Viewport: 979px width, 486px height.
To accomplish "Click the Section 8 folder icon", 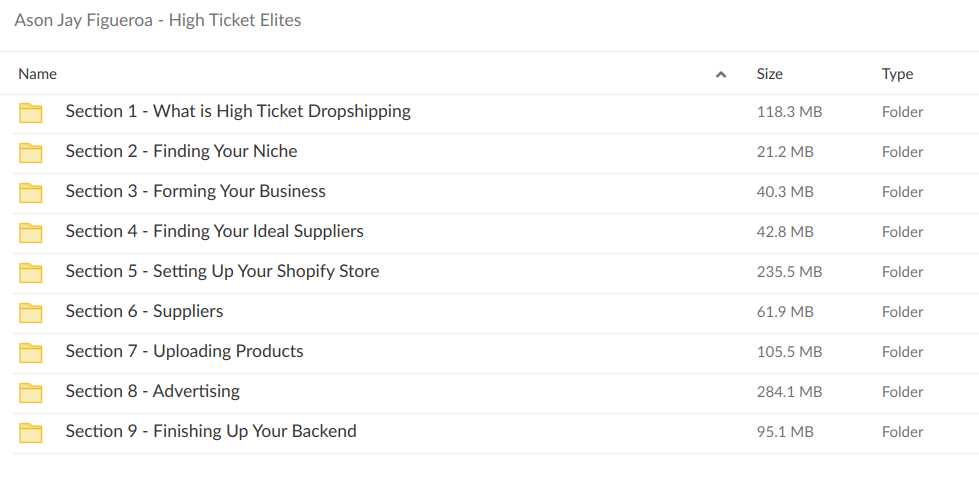I will click(x=31, y=392).
